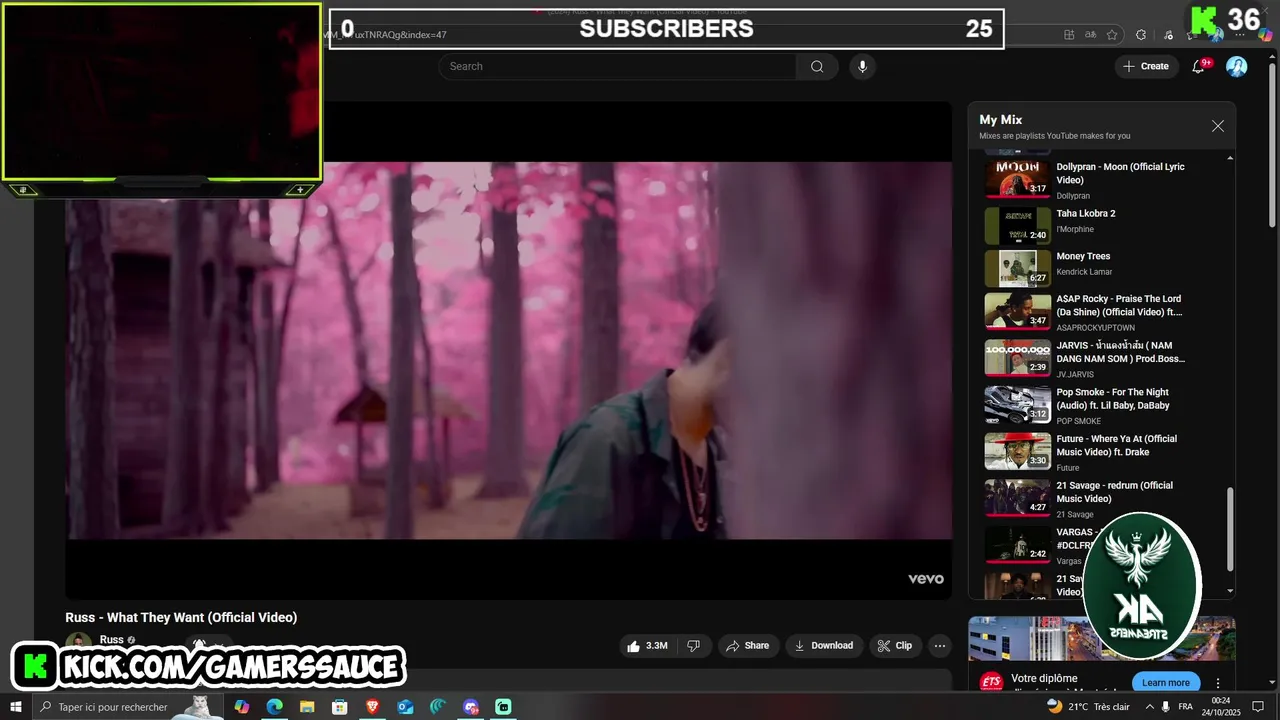This screenshot has width=1280, height=720.
Task: Click the YouTube search input field
Action: coord(617,66)
